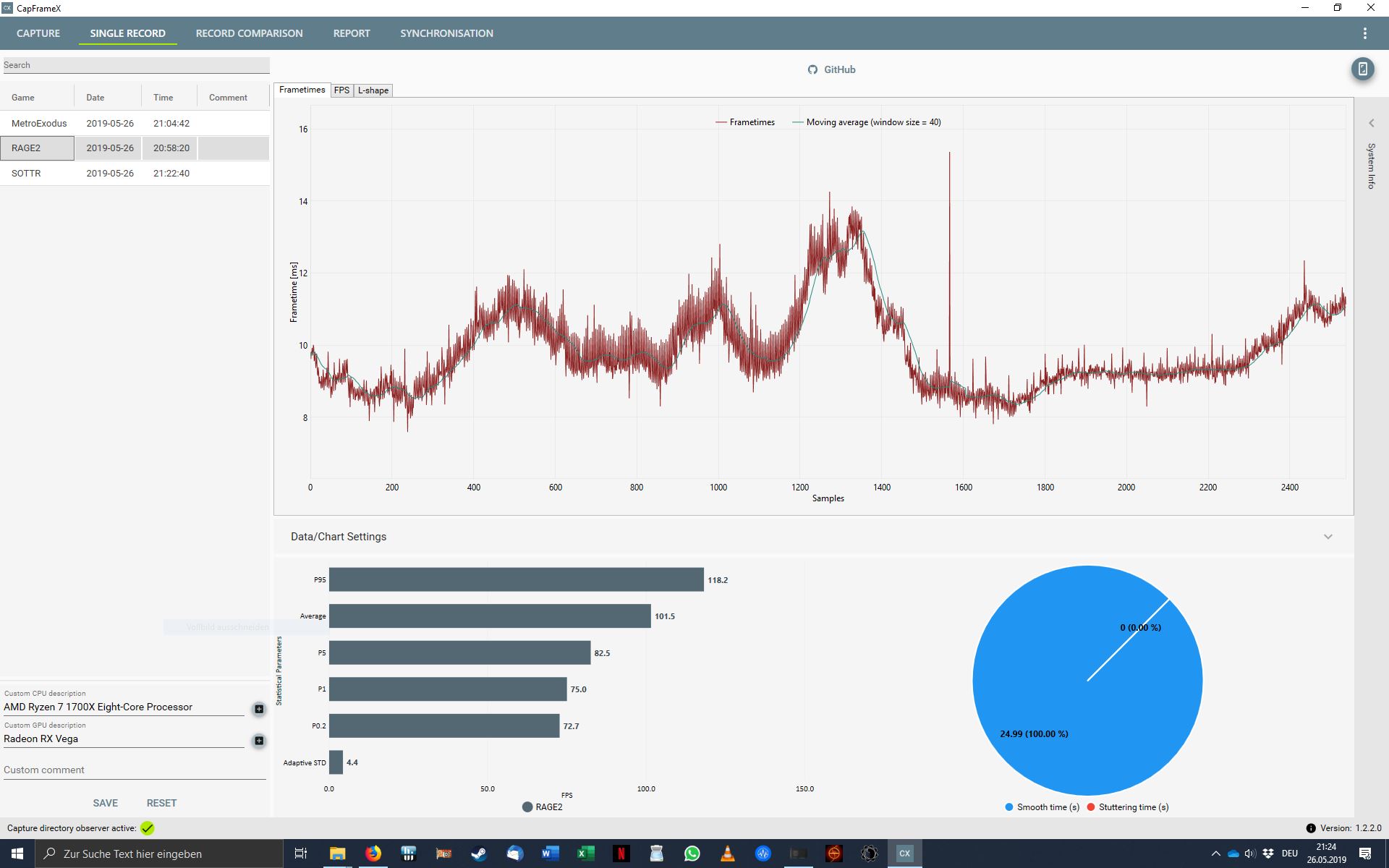Show the FPS chart tab

pyautogui.click(x=341, y=90)
